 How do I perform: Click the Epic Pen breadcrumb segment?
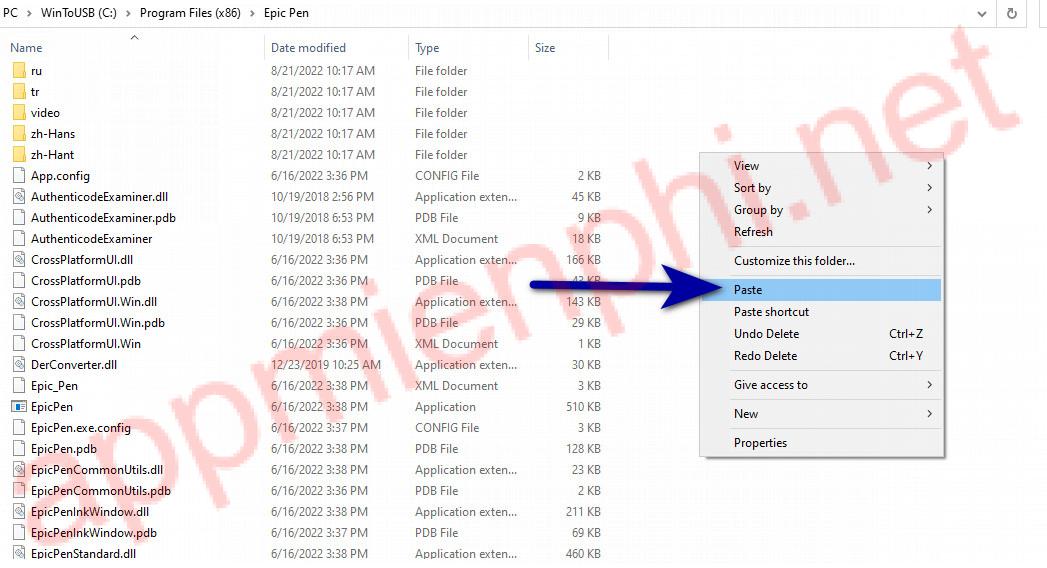286,13
